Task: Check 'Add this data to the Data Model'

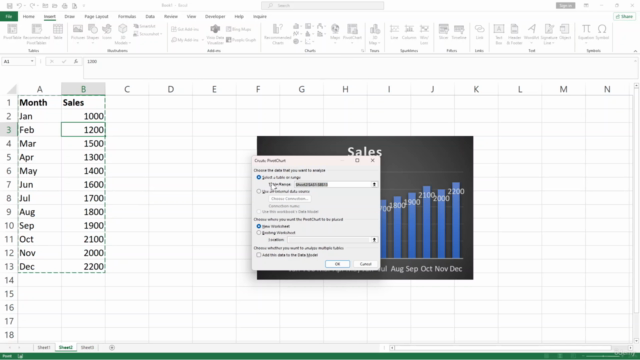Action: coord(259,255)
